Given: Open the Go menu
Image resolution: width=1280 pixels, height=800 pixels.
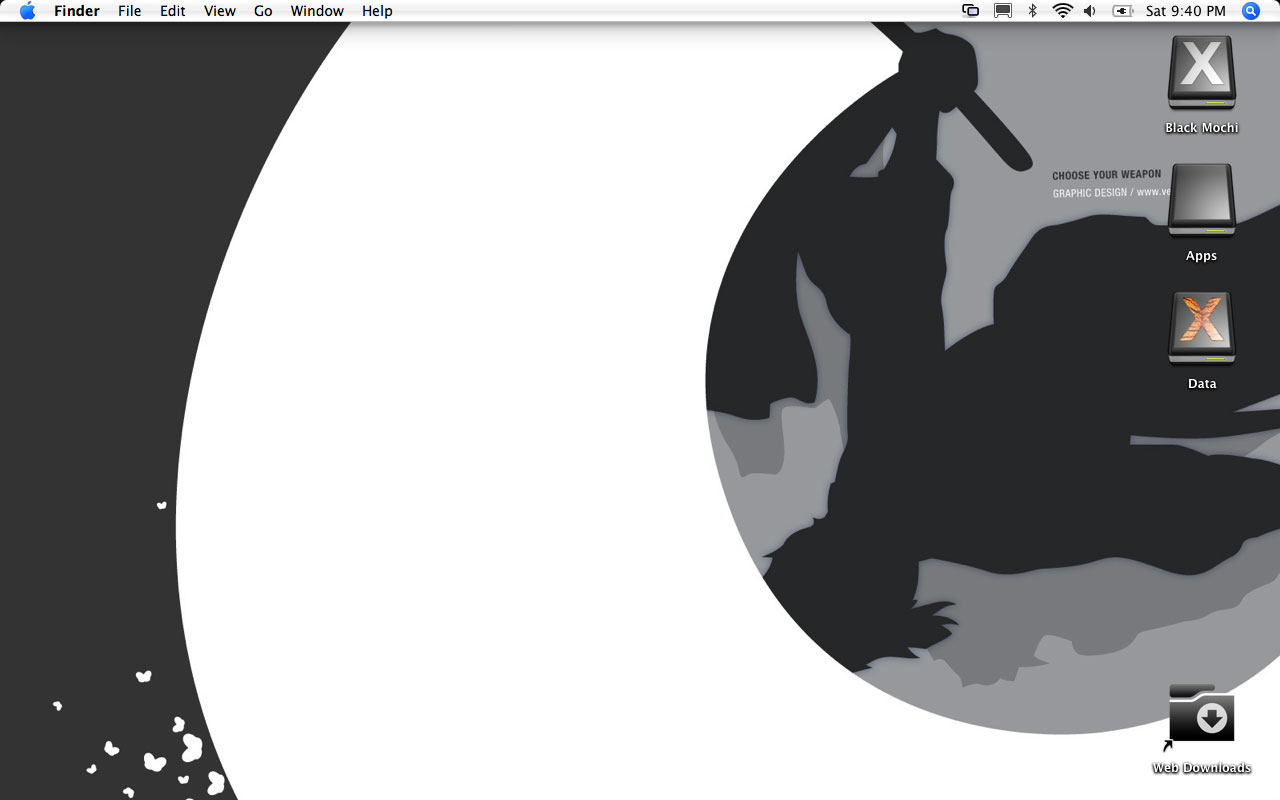Looking at the screenshot, I should 263,11.
